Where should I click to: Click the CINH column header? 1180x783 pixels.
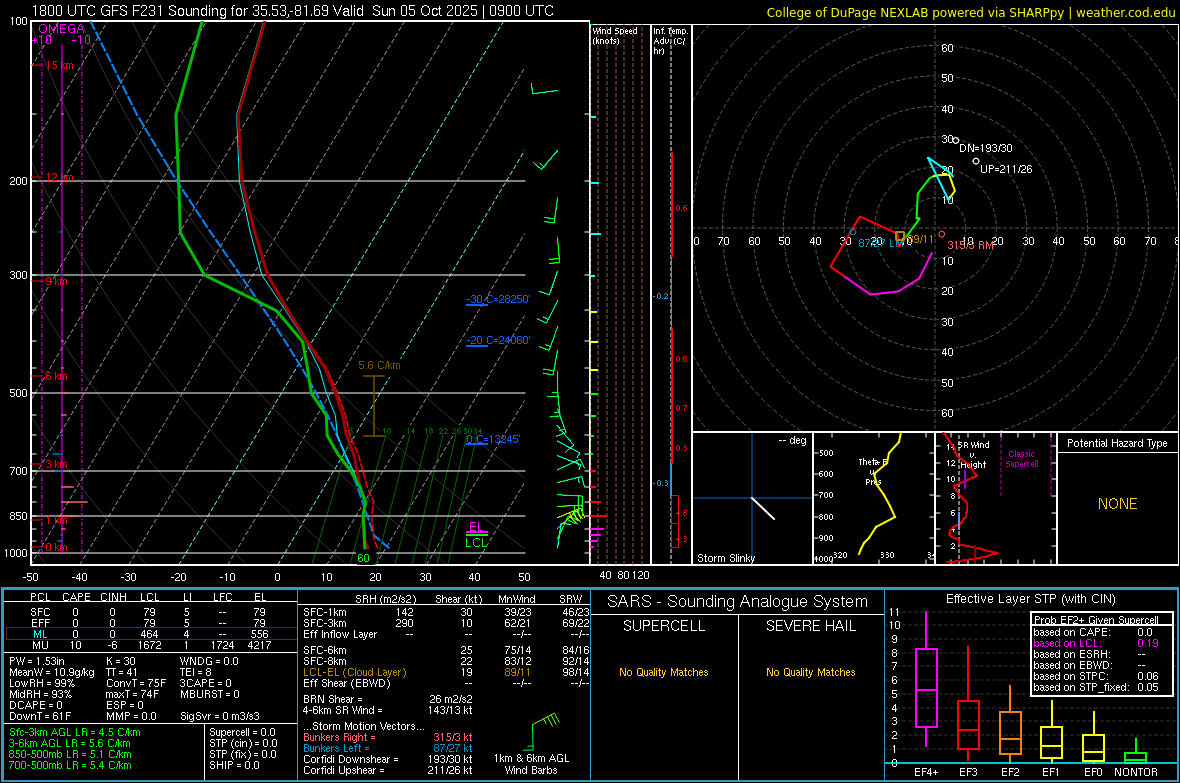tap(113, 597)
